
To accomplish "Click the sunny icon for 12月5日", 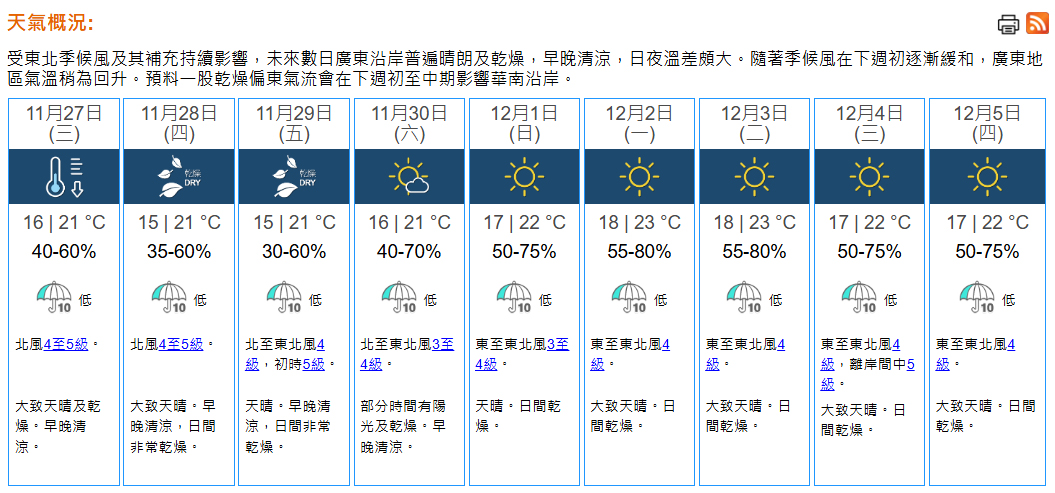I will pos(986,176).
